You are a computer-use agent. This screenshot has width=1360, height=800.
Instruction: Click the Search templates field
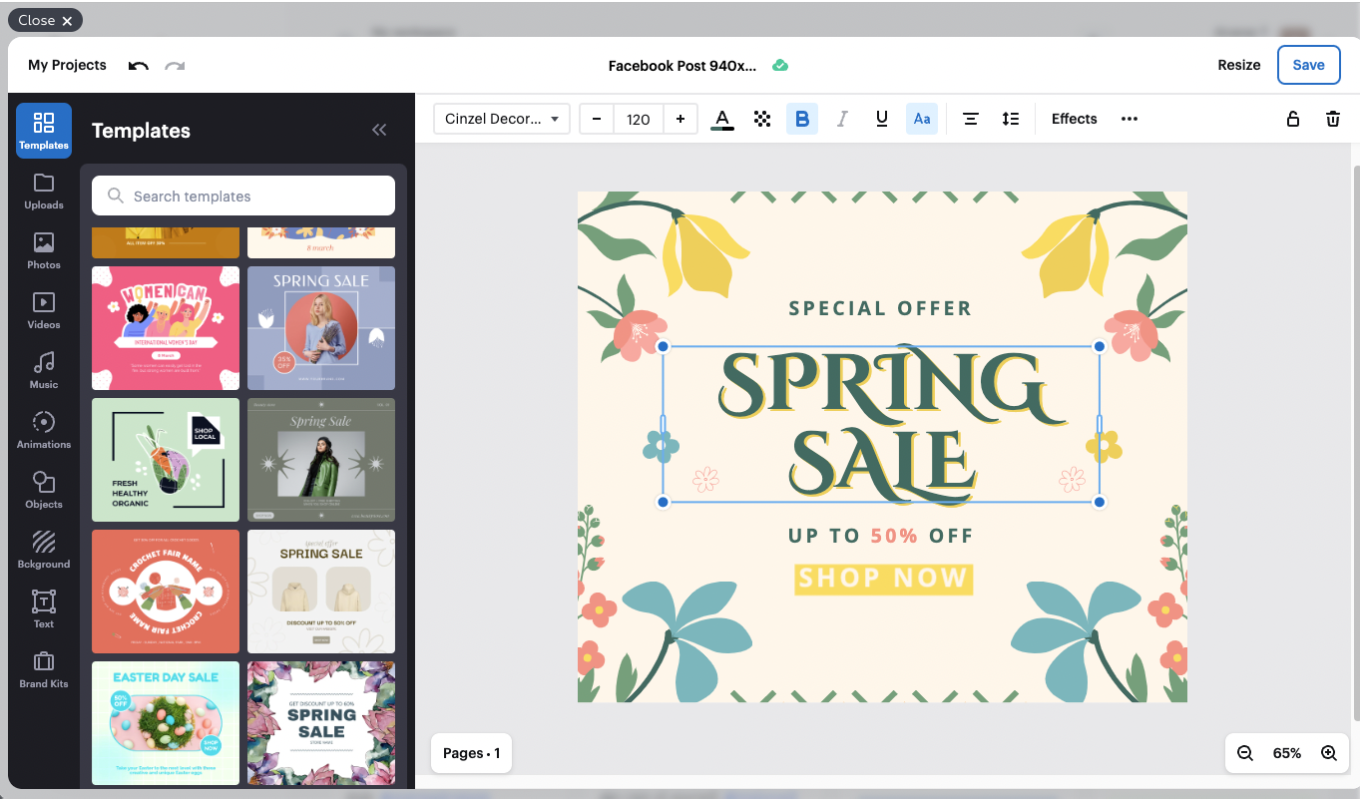pos(243,196)
